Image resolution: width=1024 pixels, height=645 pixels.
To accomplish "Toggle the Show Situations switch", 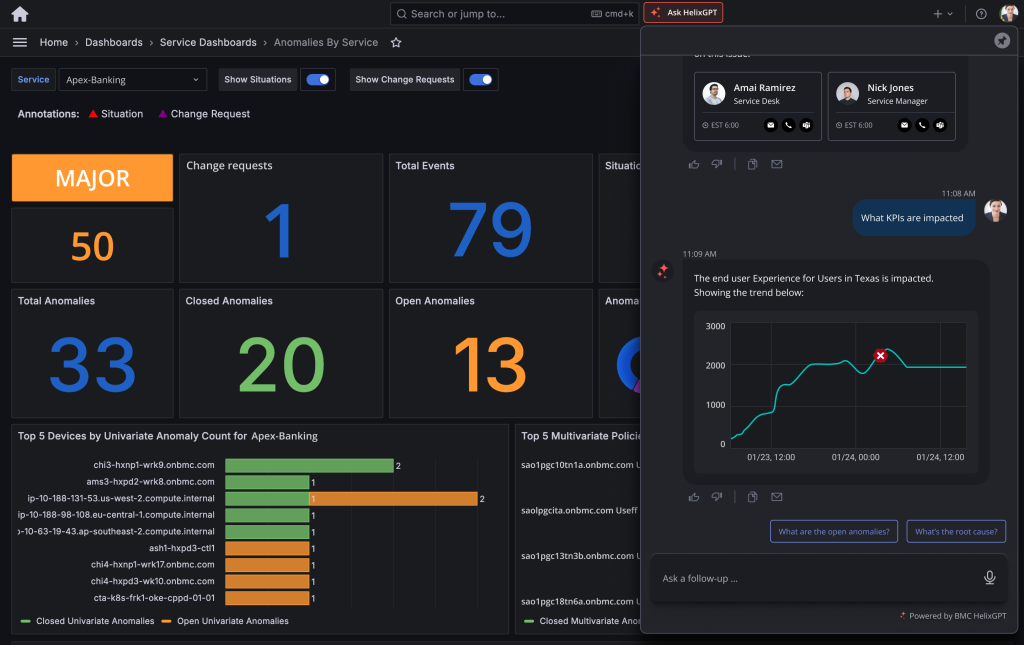I will tap(318, 80).
